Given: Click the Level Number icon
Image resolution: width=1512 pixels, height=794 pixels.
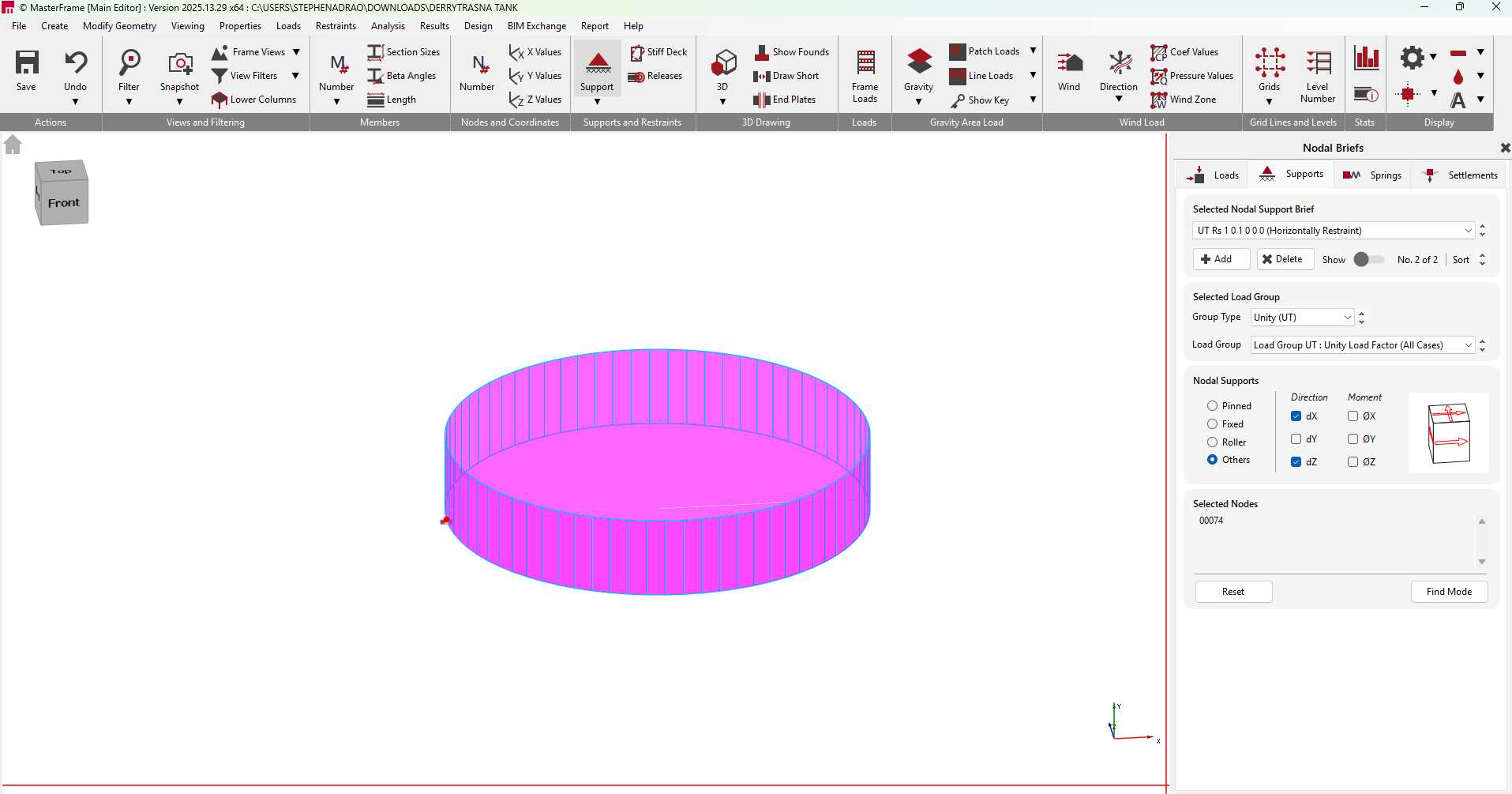Looking at the screenshot, I should [1317, 63].
